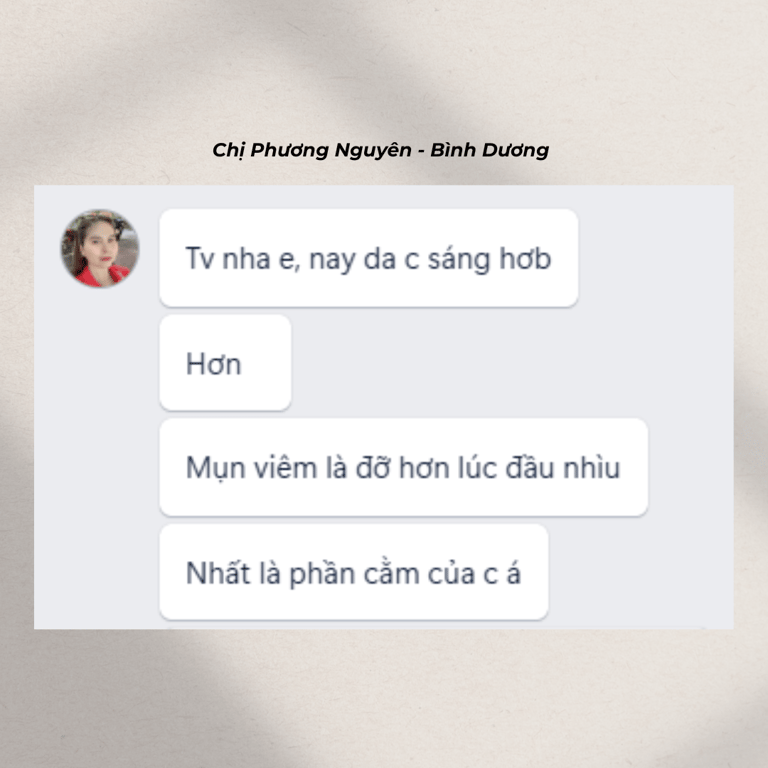Click the short "Hơn" message bubble
Viewport: 768px width, 768px height.
tap(225, 363)
